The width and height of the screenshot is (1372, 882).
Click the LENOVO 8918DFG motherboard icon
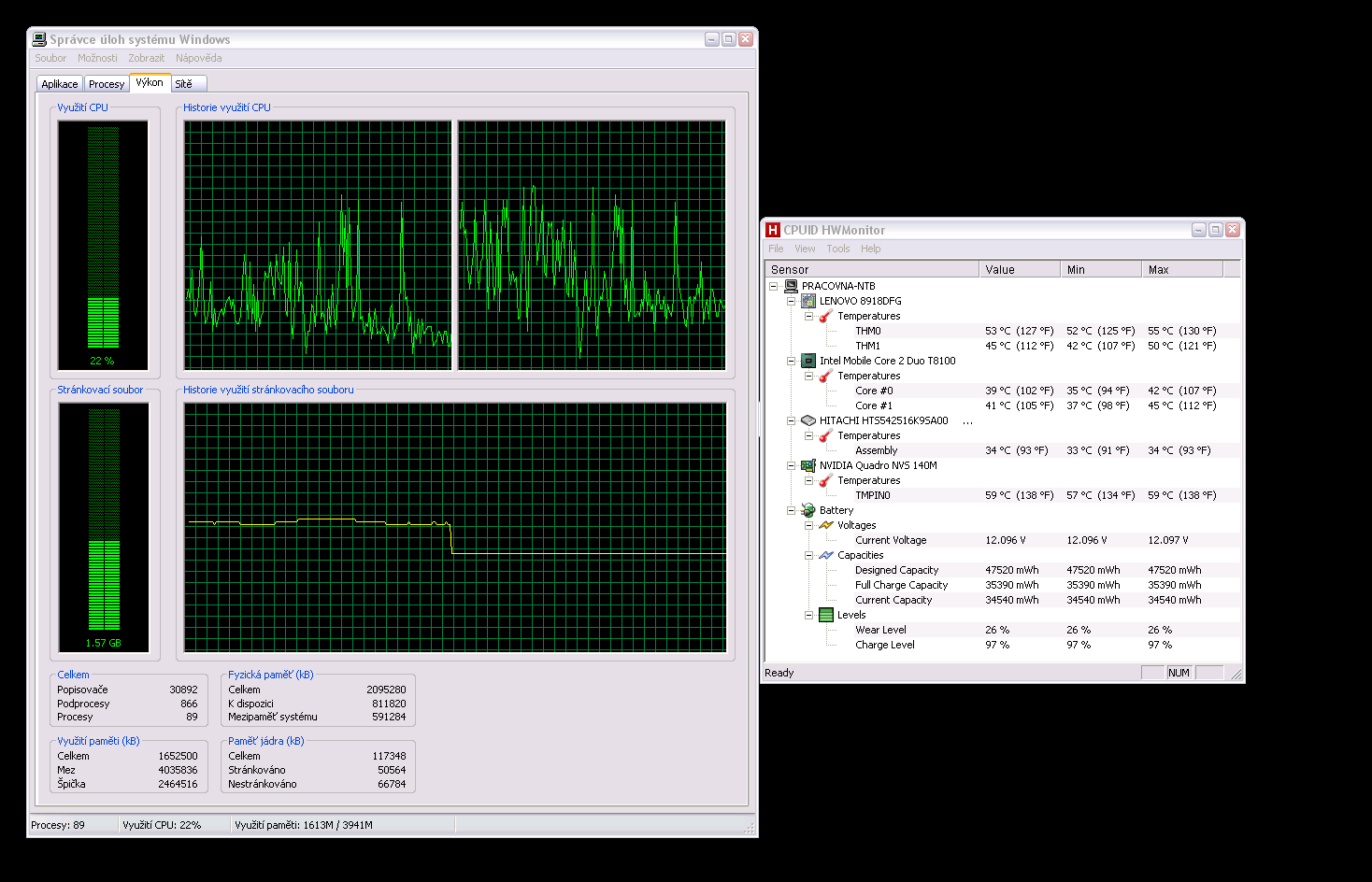[x=808, y=301]
